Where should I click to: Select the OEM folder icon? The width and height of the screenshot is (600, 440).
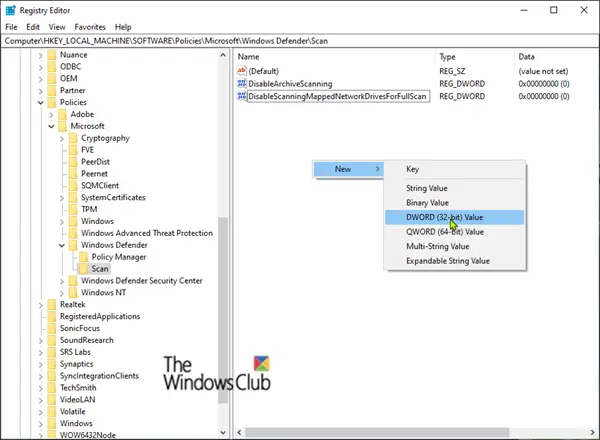pos(52,78)
